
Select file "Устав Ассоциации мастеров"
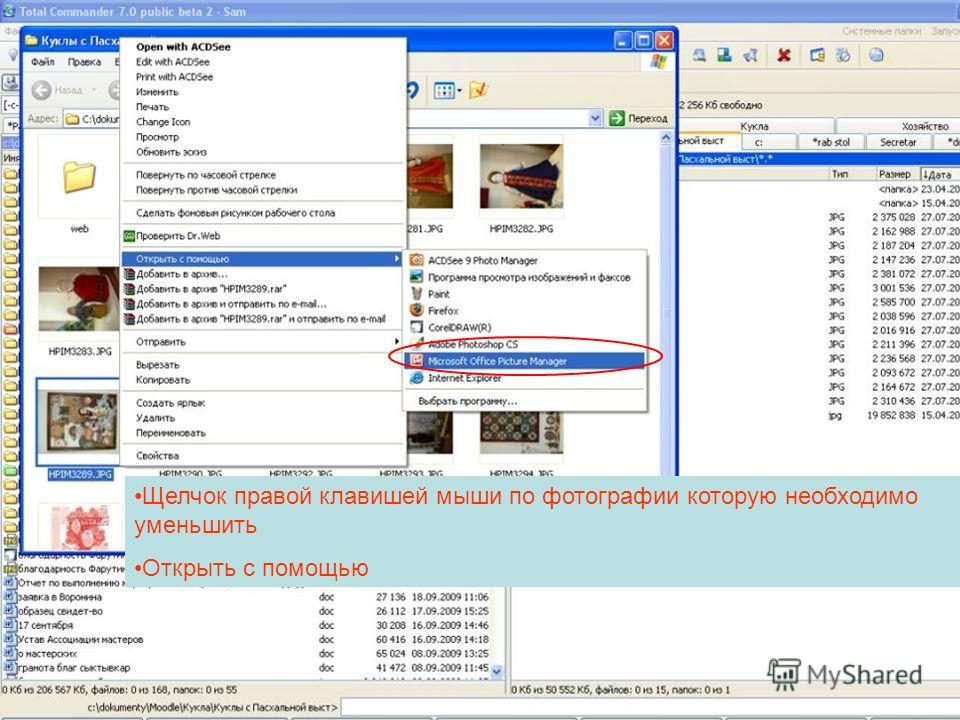tap(80, 639)
